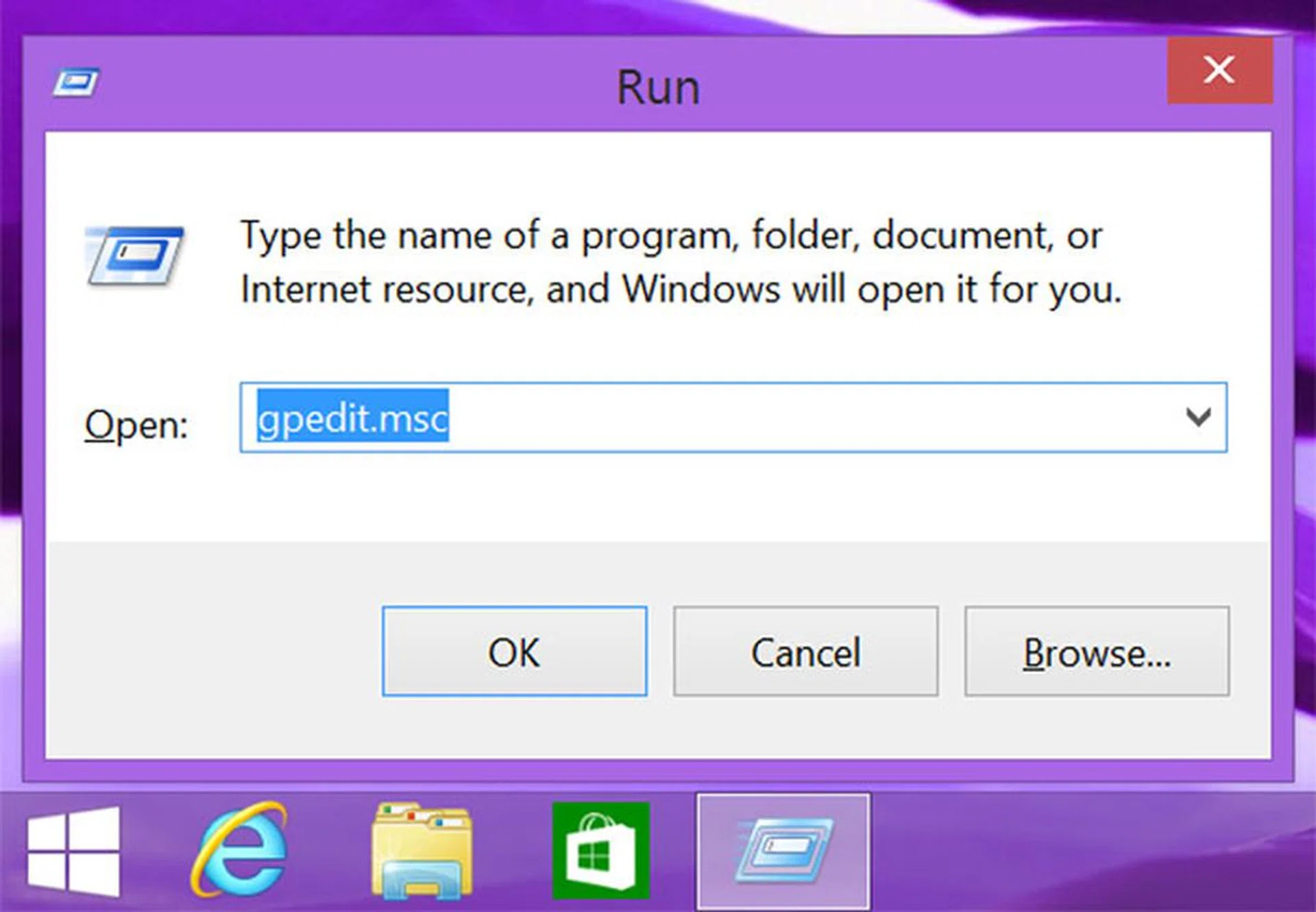Cancel the Run dialog

[x=805, y=651]
